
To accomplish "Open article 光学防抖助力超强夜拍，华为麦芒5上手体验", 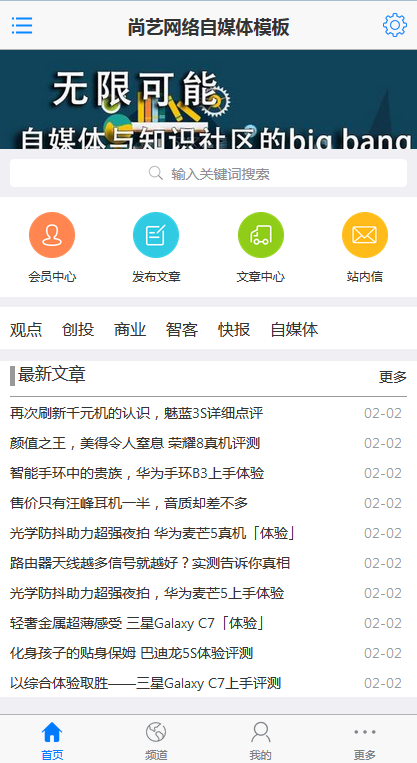I will point(147,594).
